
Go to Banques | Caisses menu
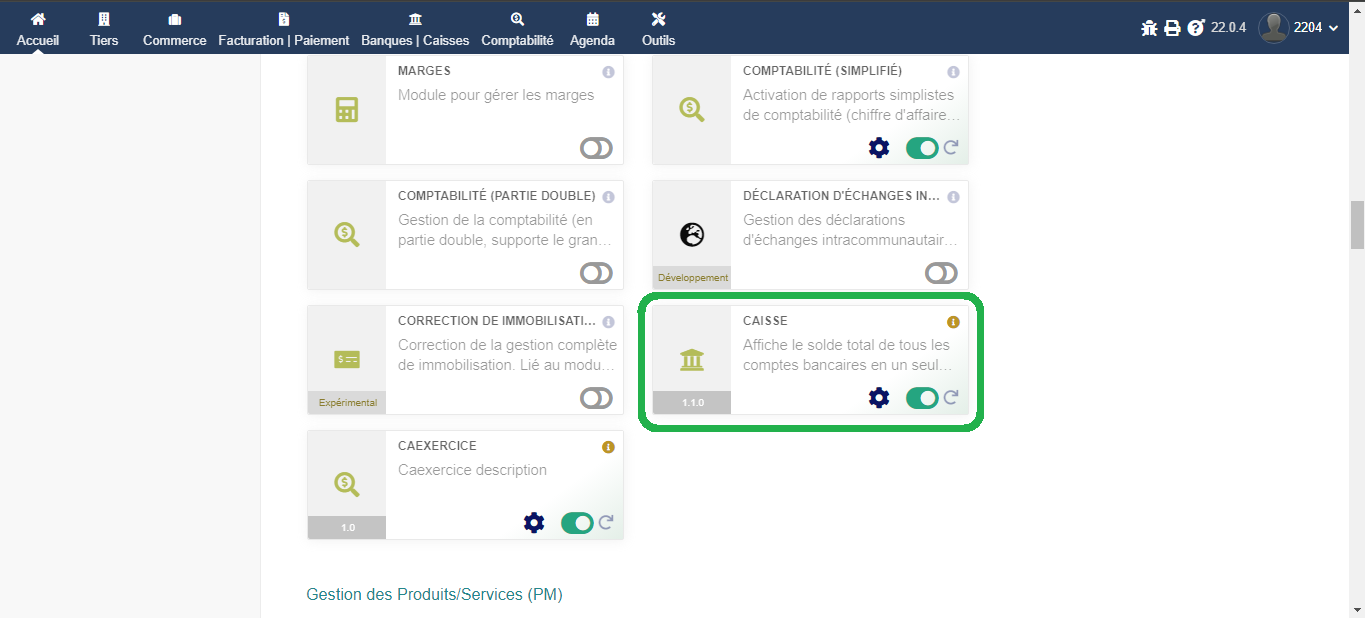415,29
